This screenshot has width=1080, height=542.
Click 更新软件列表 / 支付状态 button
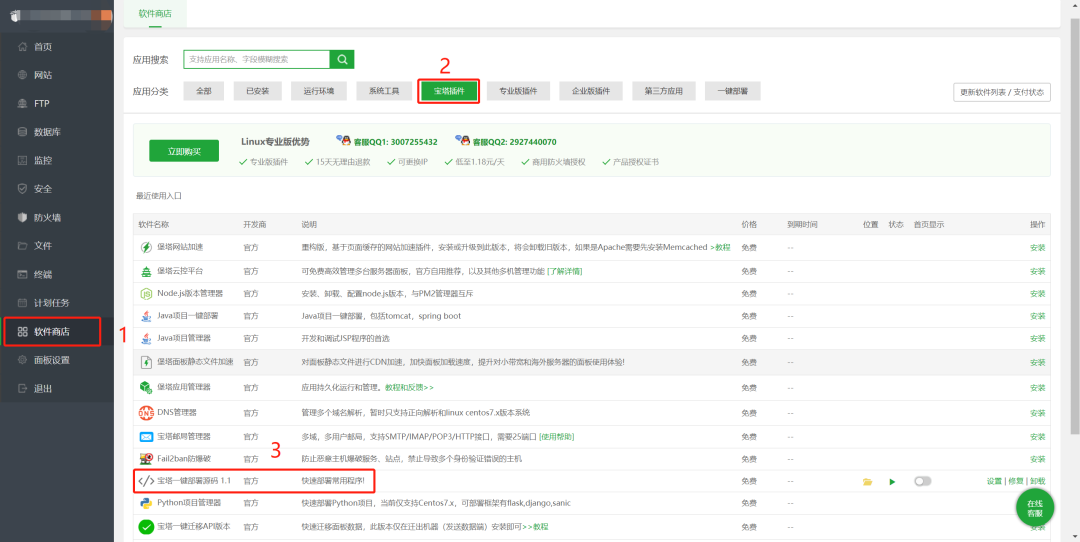click(1002, 92)
